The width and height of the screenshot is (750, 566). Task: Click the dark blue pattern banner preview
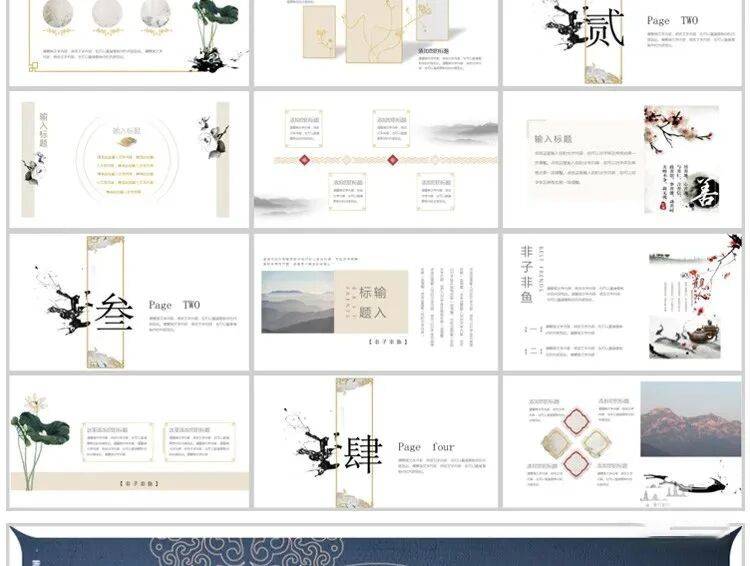(375, 545)
